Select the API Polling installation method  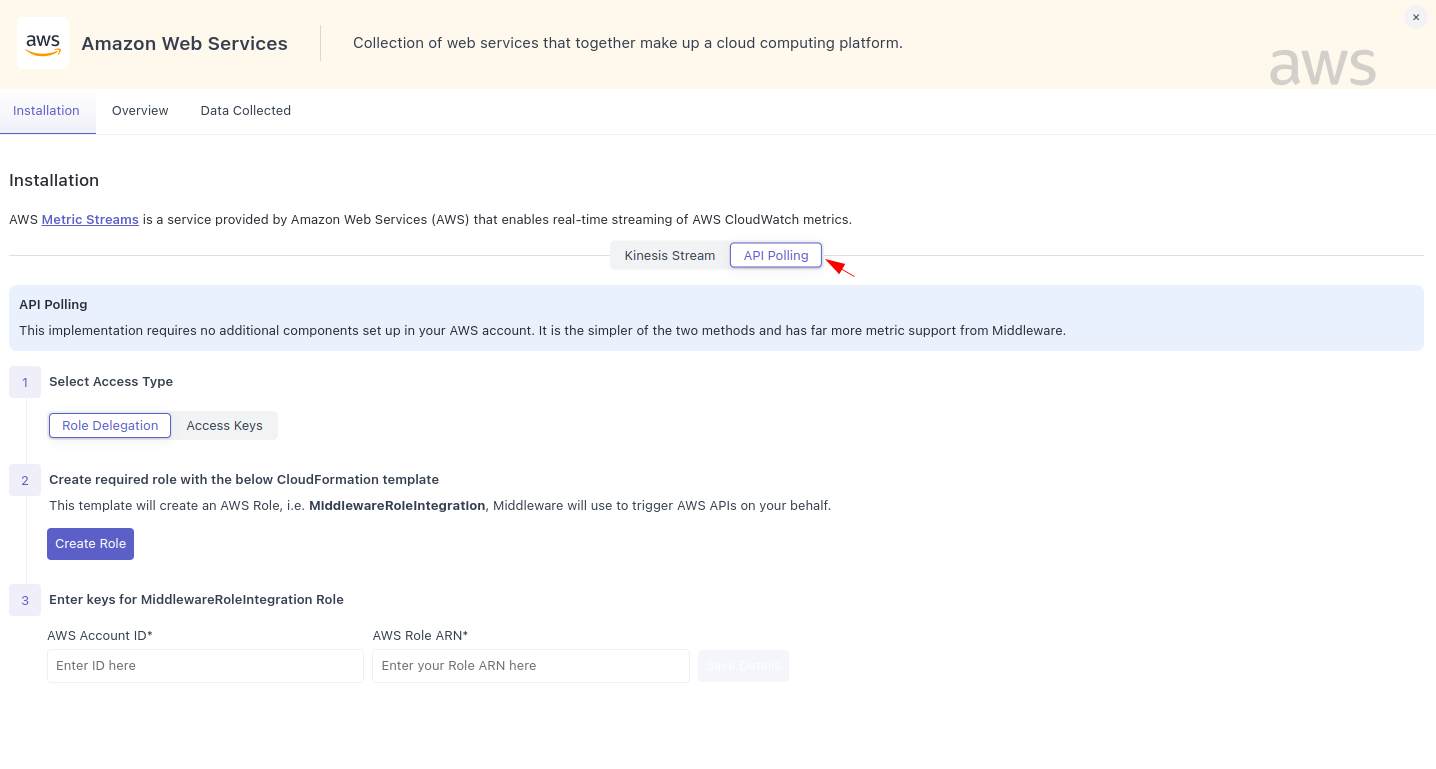776,255
